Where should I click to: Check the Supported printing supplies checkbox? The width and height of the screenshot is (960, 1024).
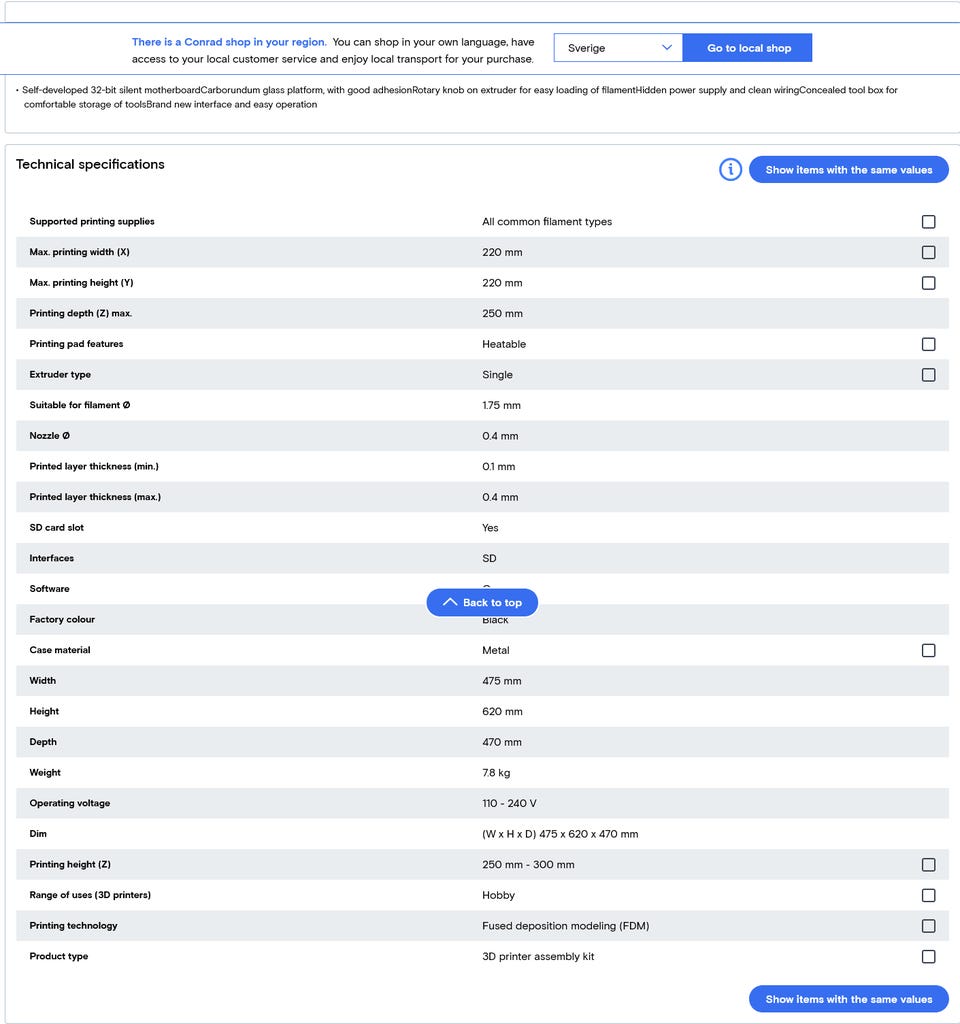928,222
